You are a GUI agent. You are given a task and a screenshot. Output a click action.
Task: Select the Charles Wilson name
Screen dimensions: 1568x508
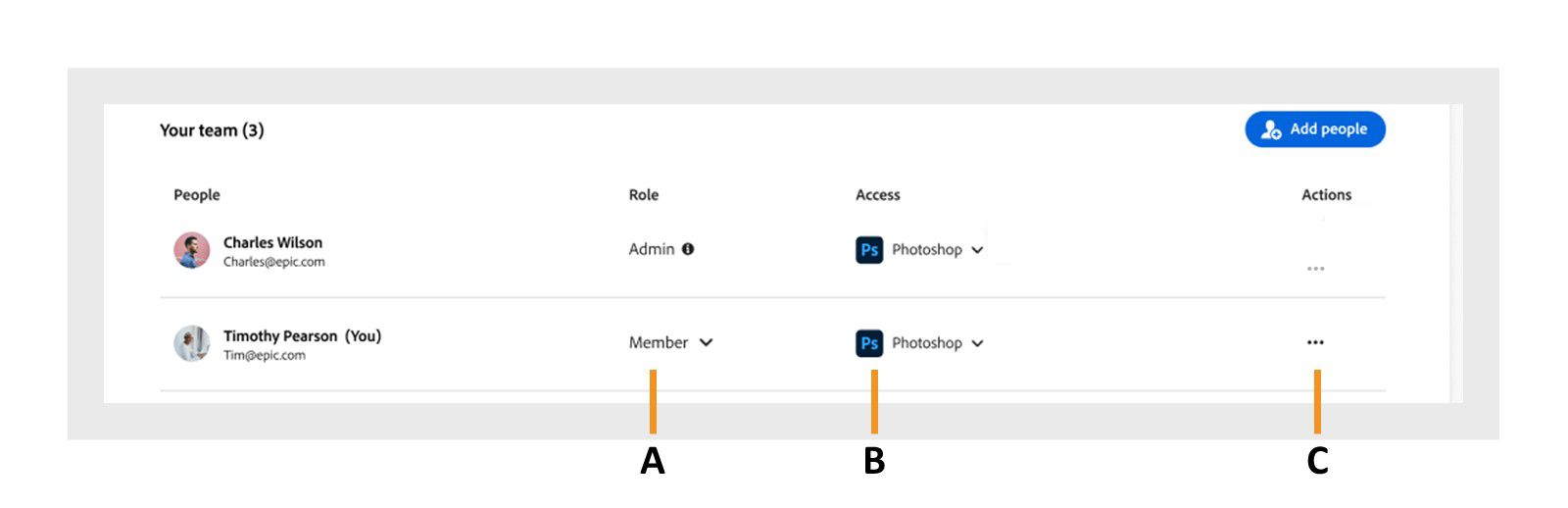pyautogui.click(x=272, y=242)
